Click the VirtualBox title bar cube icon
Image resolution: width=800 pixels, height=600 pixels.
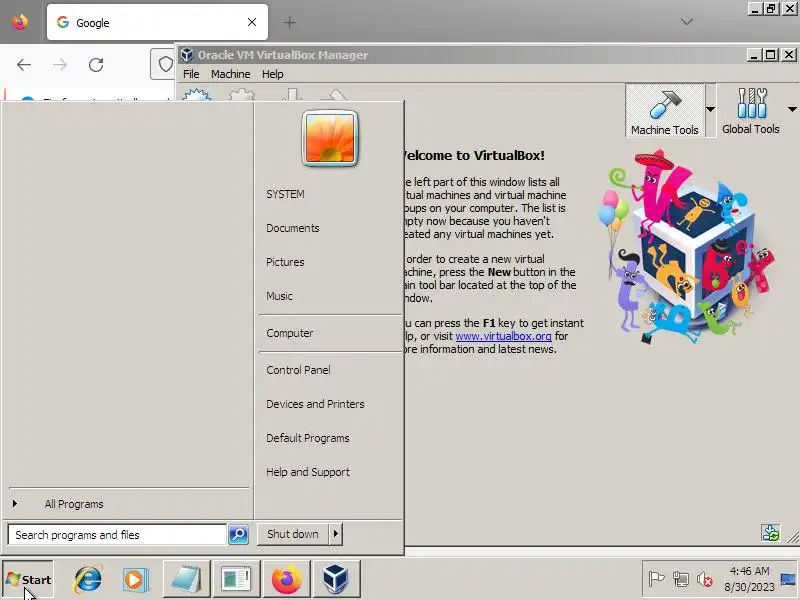(187, 55)
